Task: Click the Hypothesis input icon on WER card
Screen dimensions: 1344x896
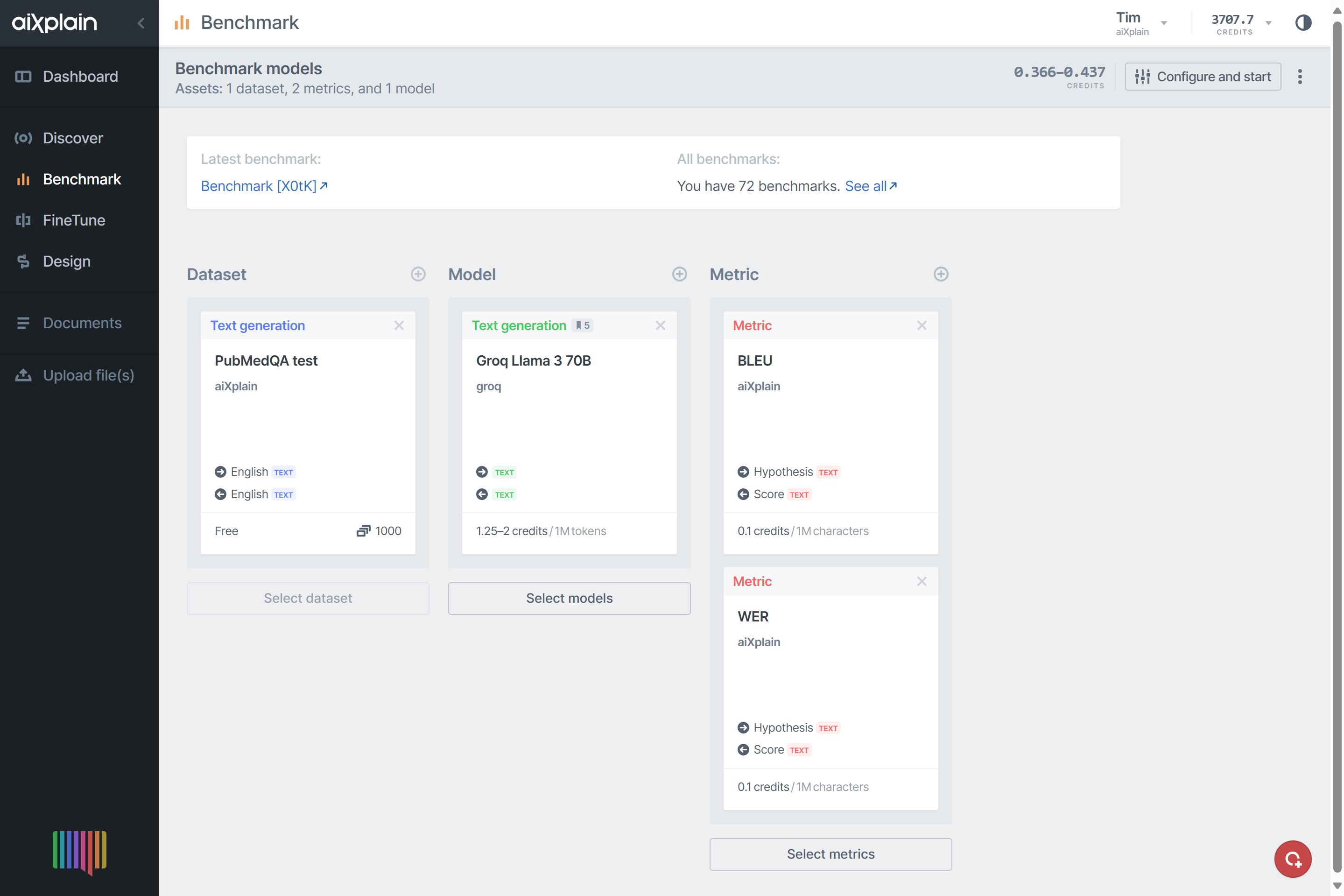Action: pos(743,727)
